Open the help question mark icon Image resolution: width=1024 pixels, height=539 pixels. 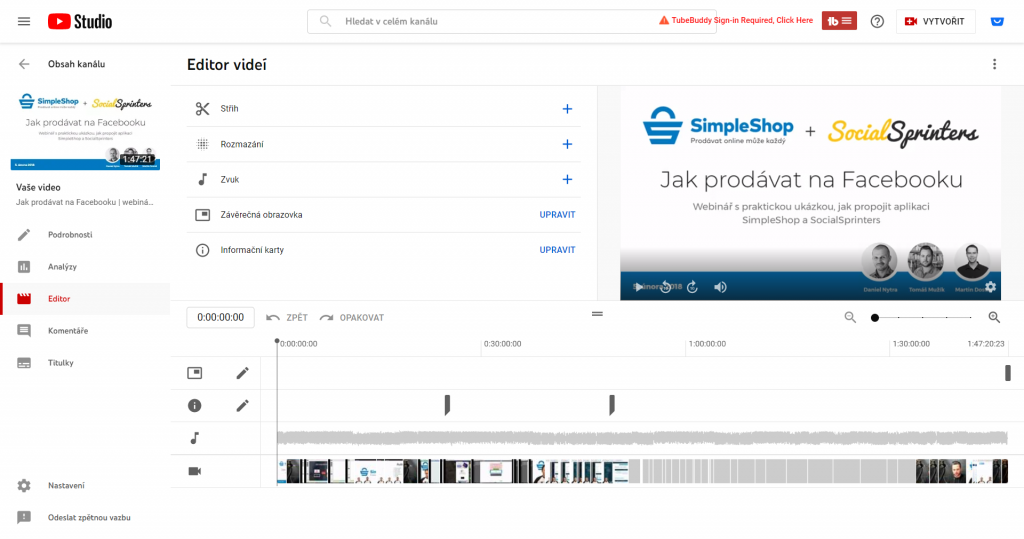pyautogui.click(x=877, y=22)
